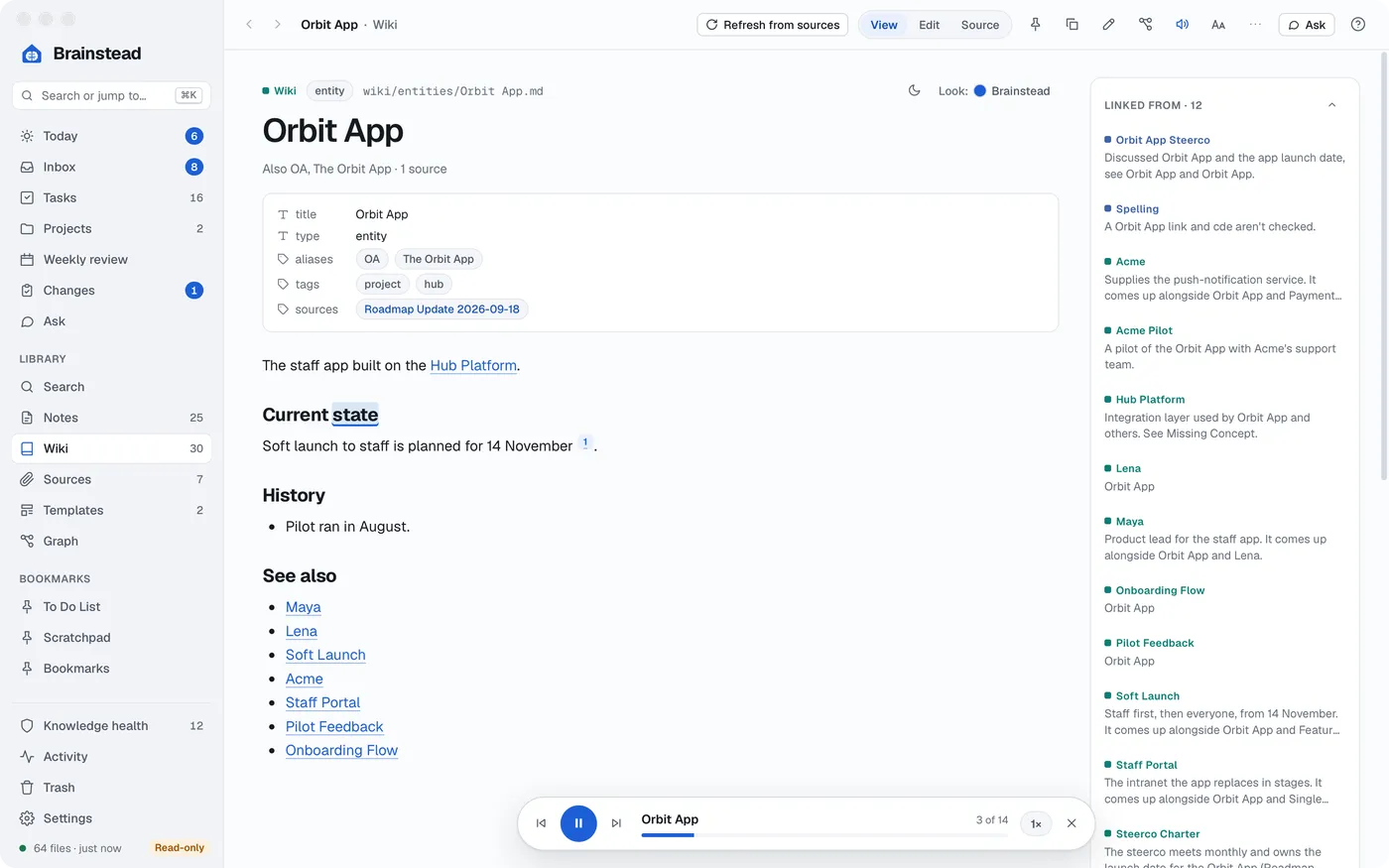Viewport: 1389px width, 868px height.
Task: Change playback speed from 1x
Action: click(1036, 823)
